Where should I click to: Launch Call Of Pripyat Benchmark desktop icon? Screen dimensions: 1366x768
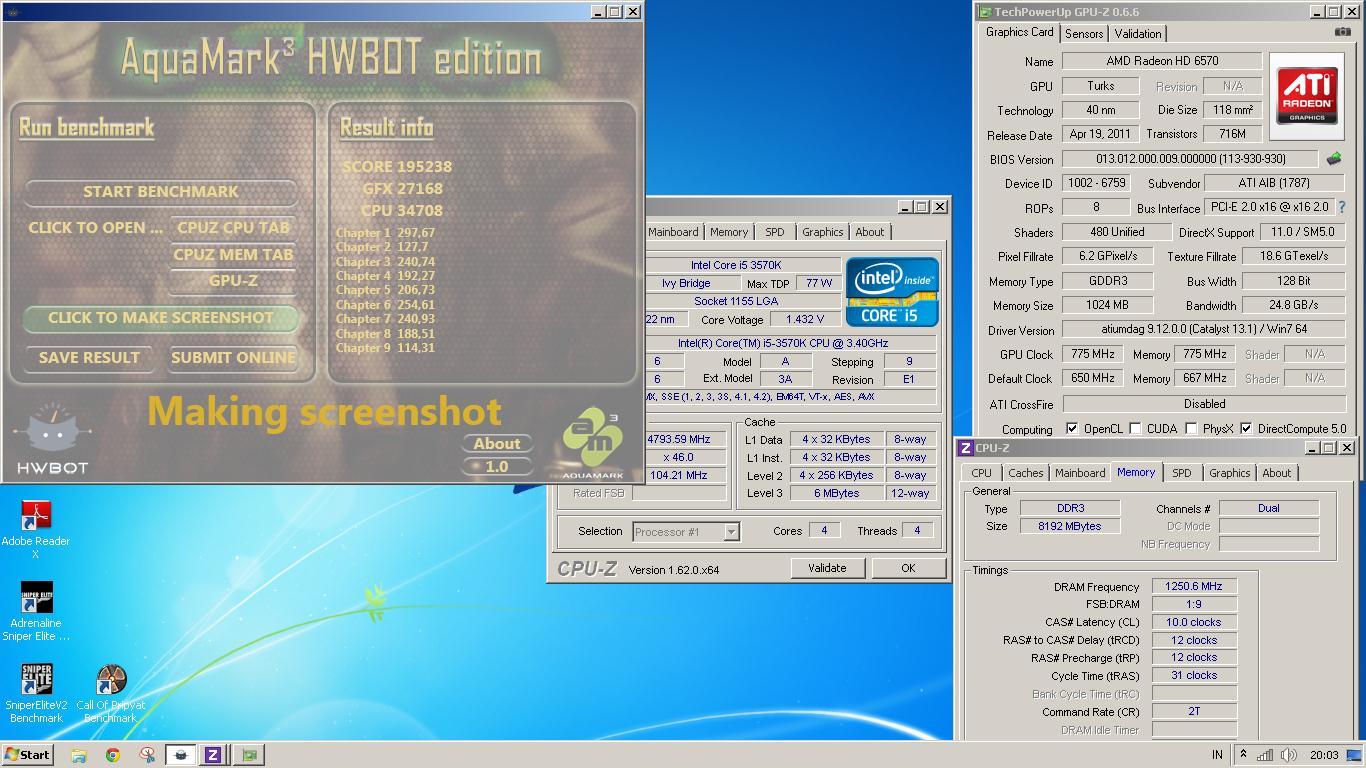click(x=111, y=692)
